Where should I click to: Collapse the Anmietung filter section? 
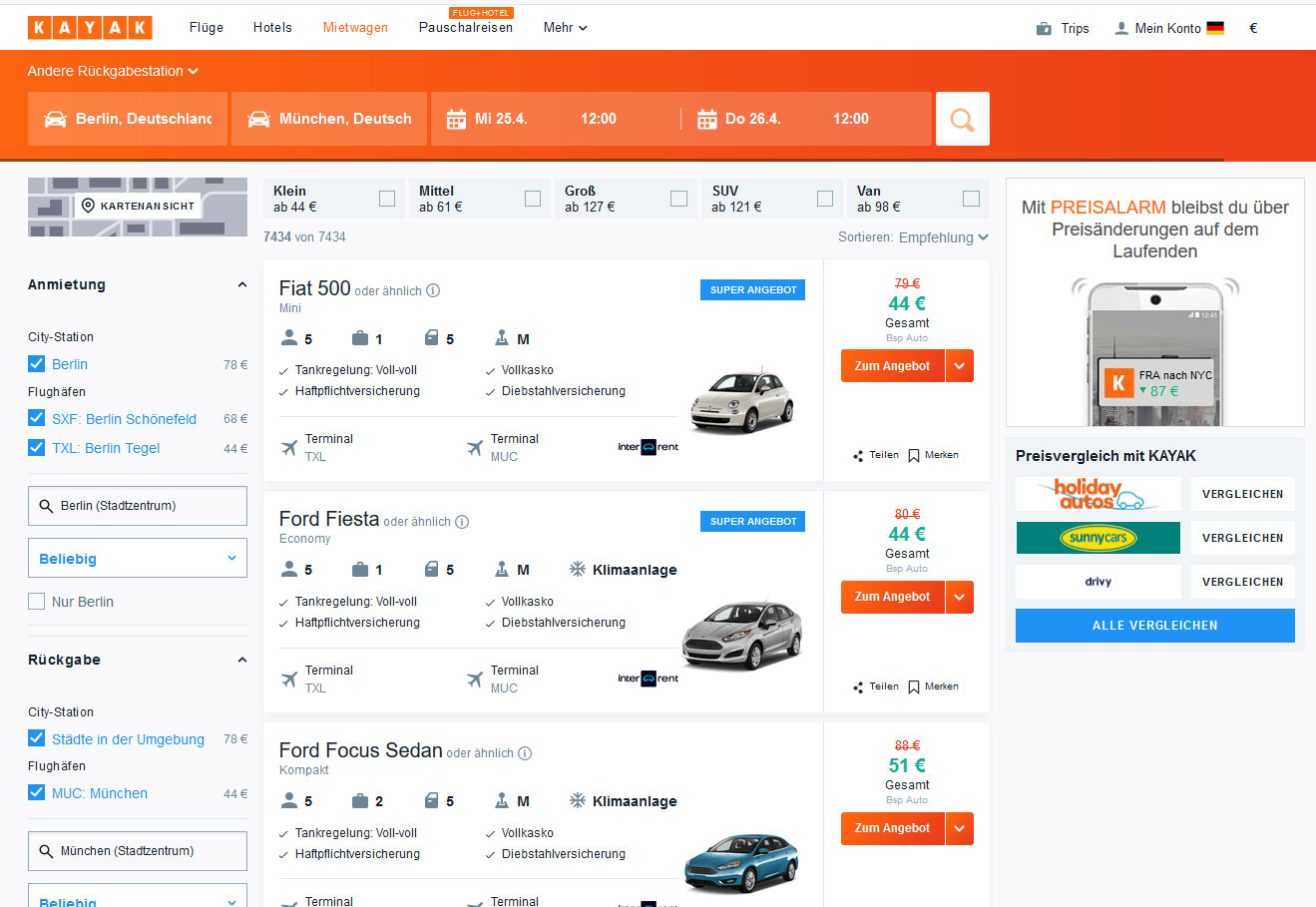coord(241,285)
